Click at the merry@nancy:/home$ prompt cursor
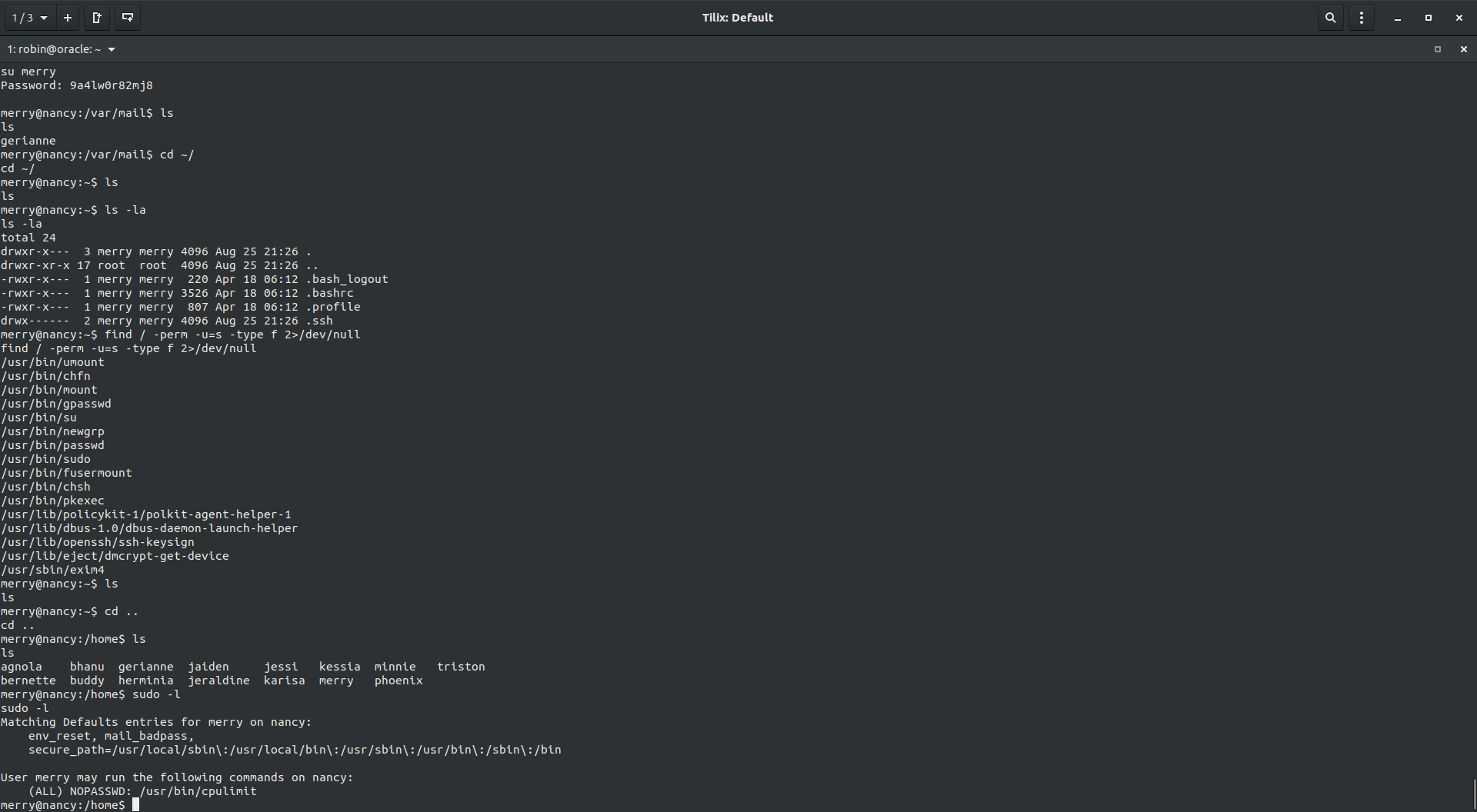1477x812 pixels. pyautogui.click(x=136, y=805)
